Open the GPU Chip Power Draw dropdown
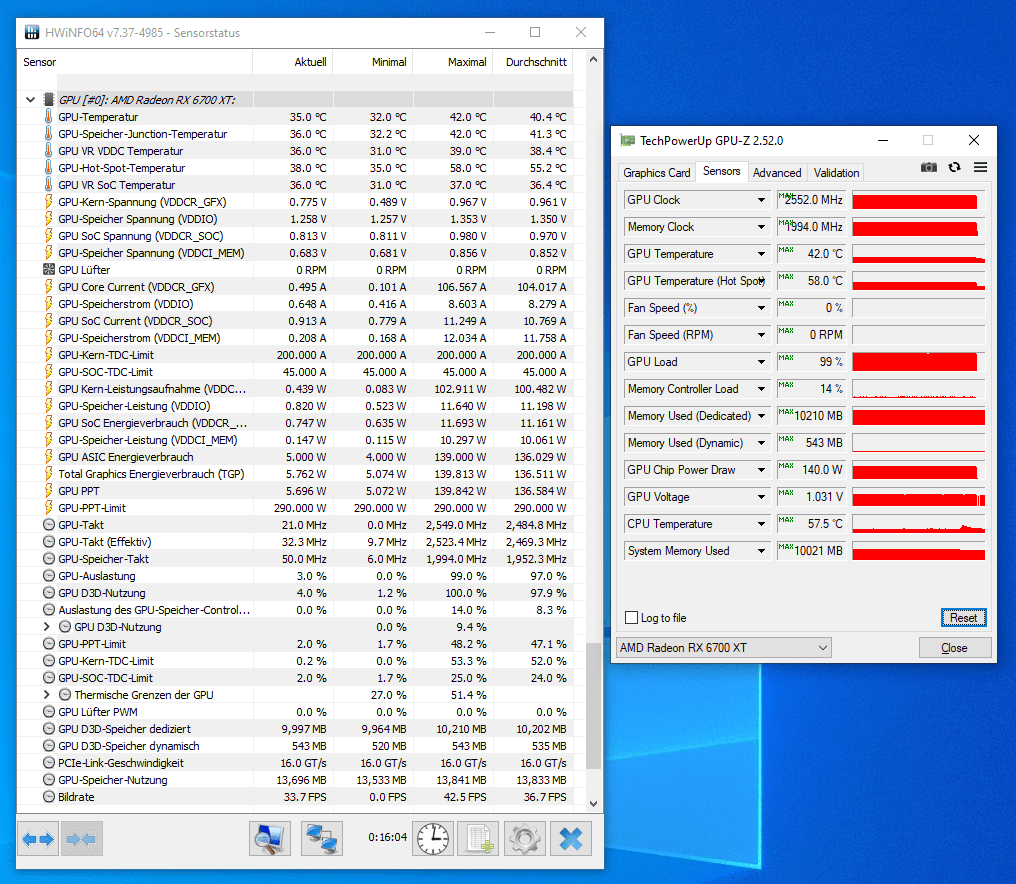The width and height of the screenshot is (1016, 884). click(761, 470)
